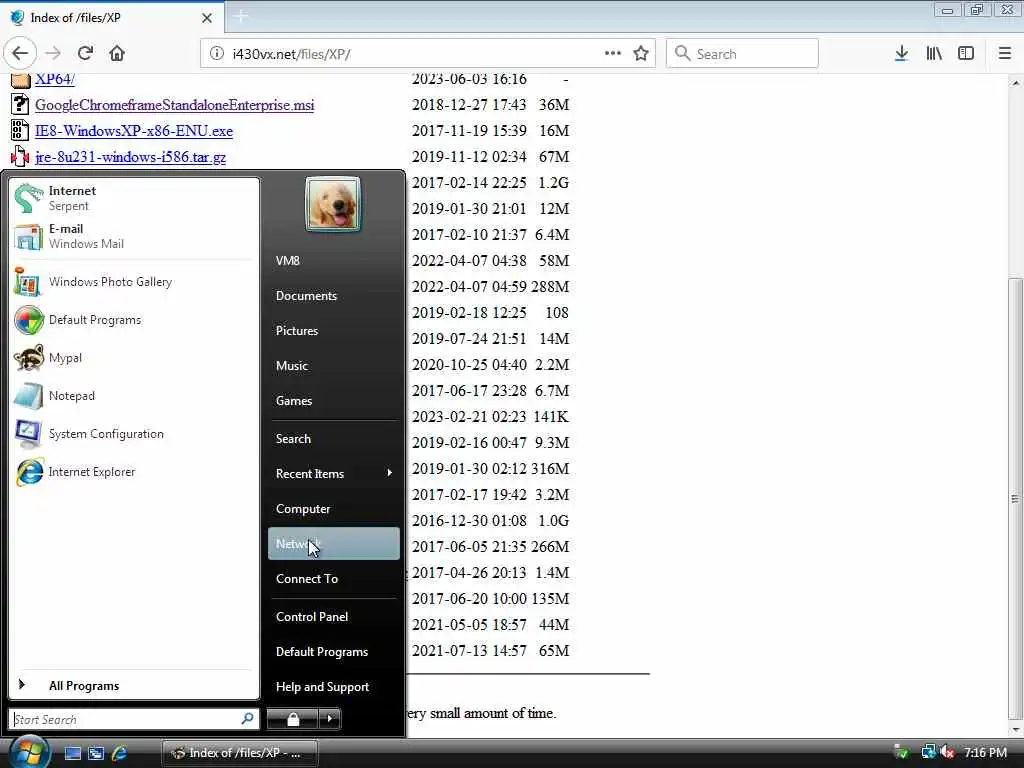Open the browser home page

point(117,53)
